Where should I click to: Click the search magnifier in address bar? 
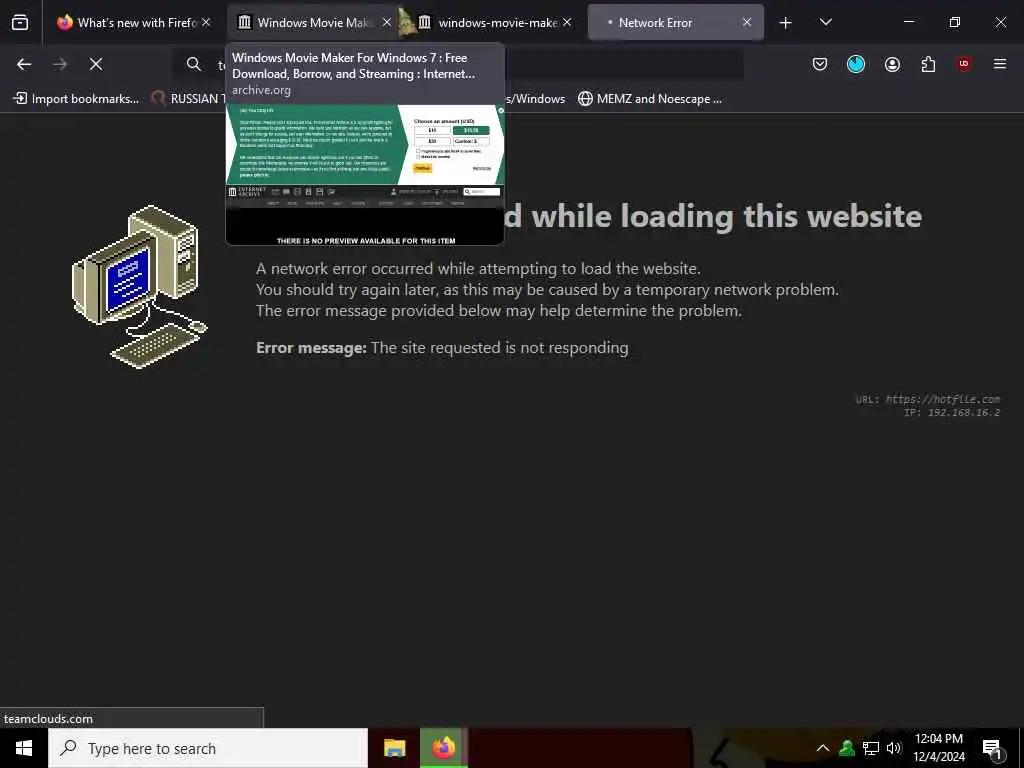click(x=193, y=64)
